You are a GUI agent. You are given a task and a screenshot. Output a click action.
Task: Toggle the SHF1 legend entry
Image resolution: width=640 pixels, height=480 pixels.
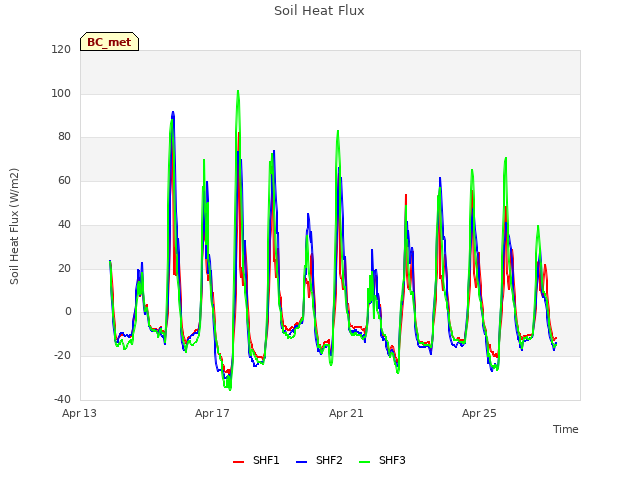click(256, 460)
